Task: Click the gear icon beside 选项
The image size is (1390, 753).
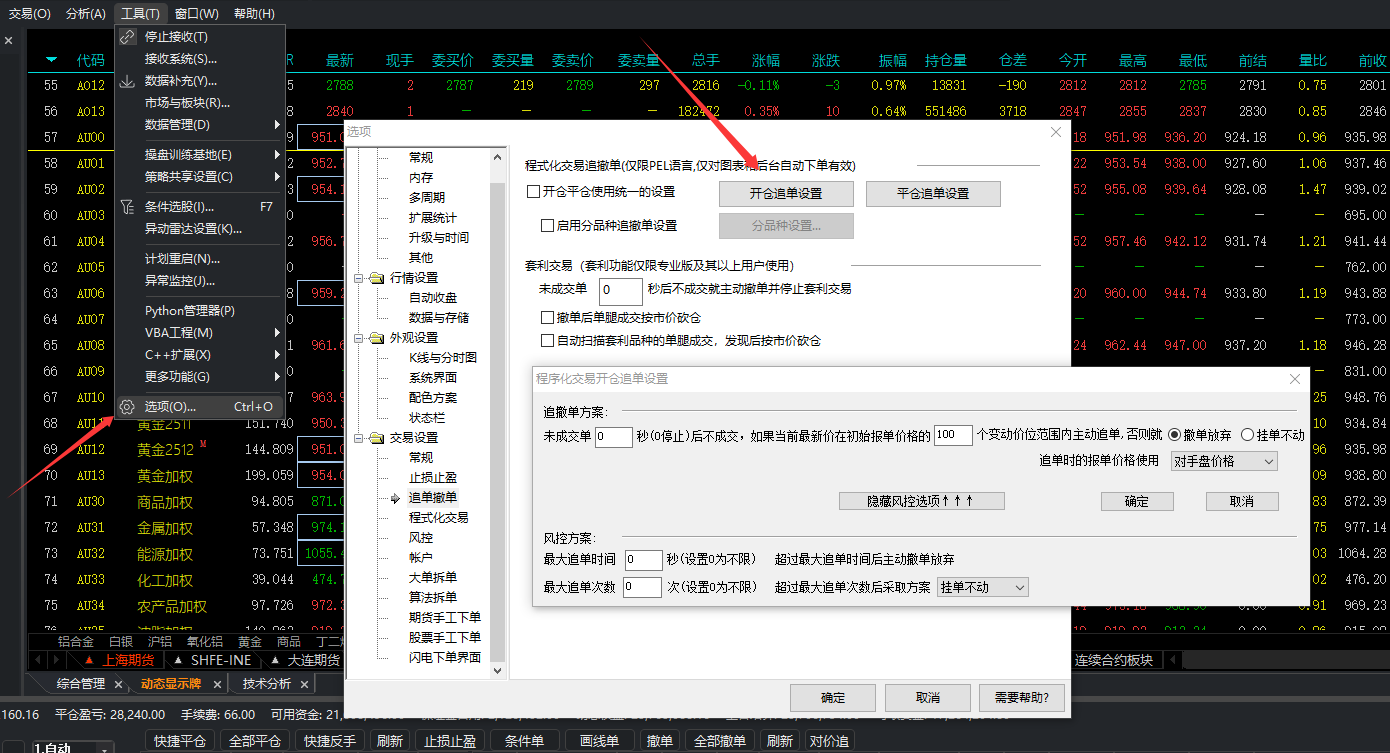Action: coord(127,407)
